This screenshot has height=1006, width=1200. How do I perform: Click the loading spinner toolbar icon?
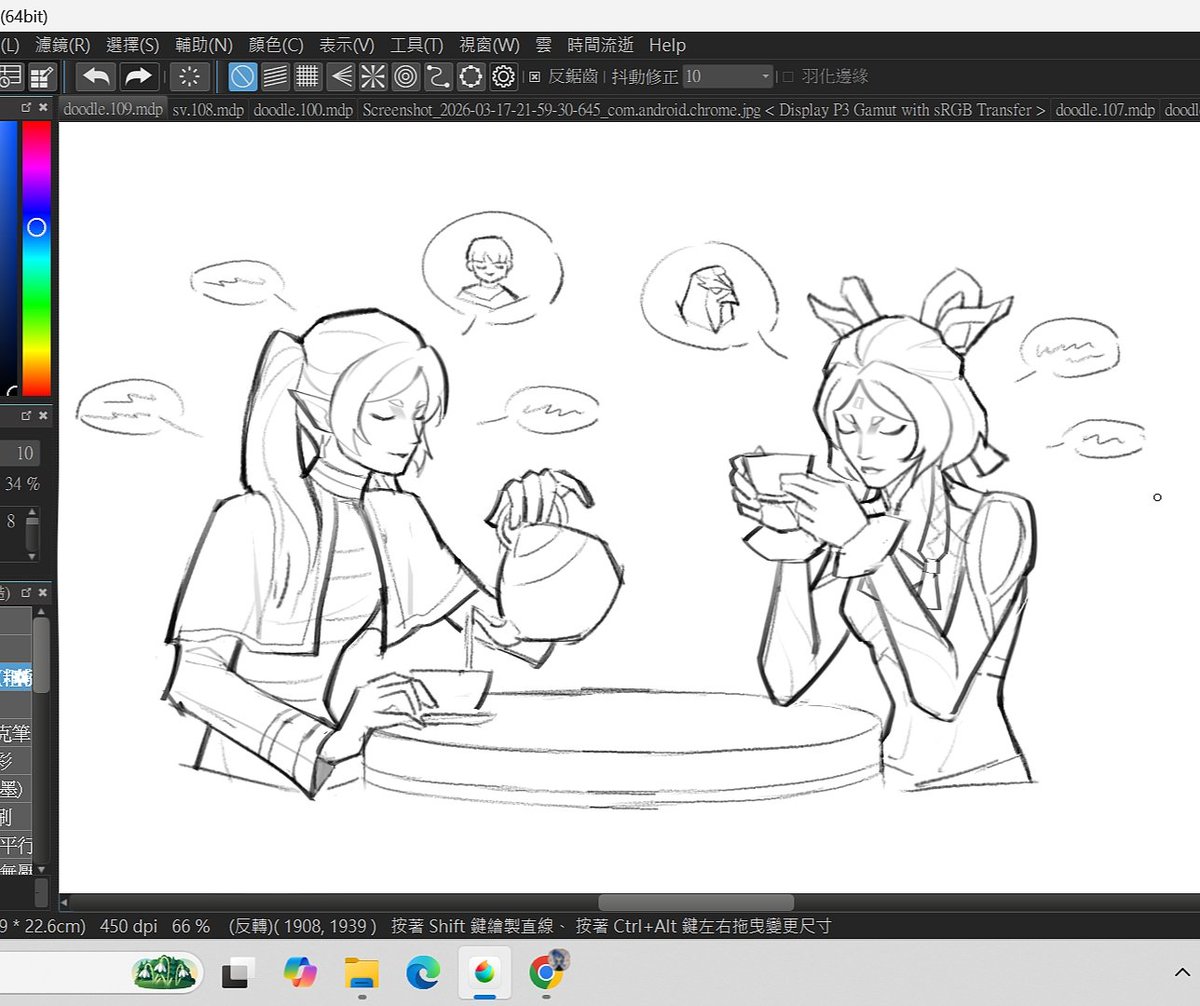click(x=189, y=76)
